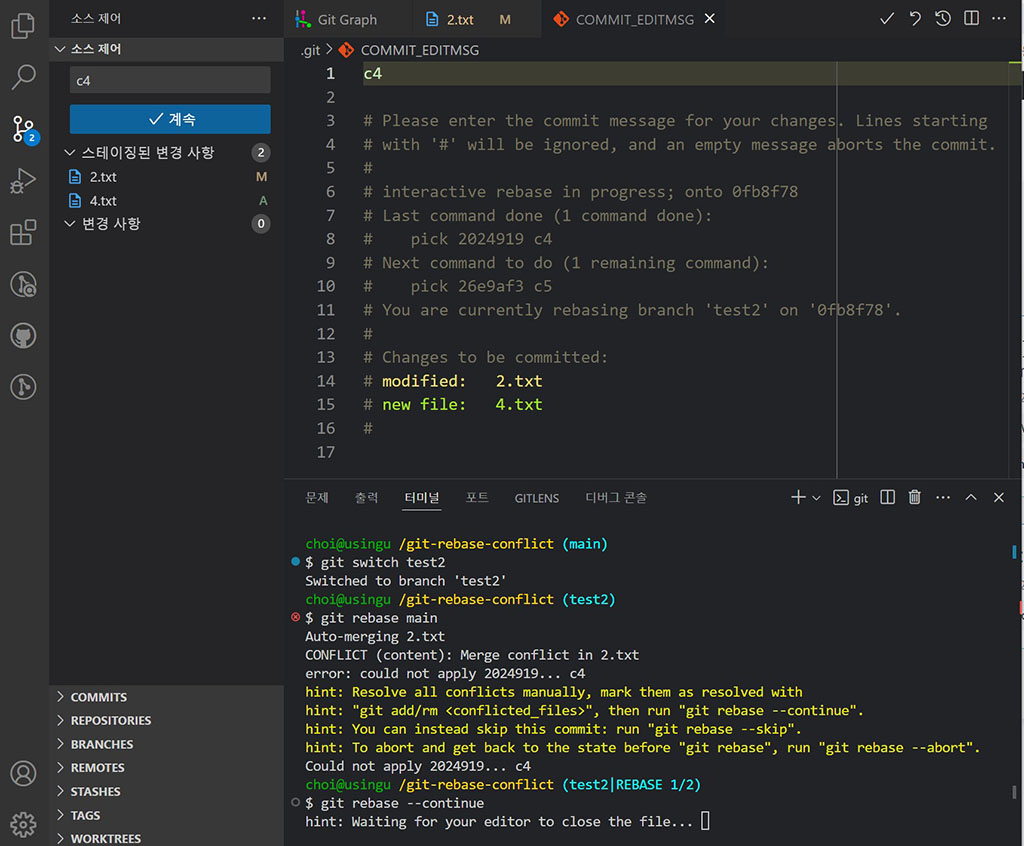Screen dimensions: 1024x846
Task: Expand the STASHES section
Action: [x=95, y=791]
